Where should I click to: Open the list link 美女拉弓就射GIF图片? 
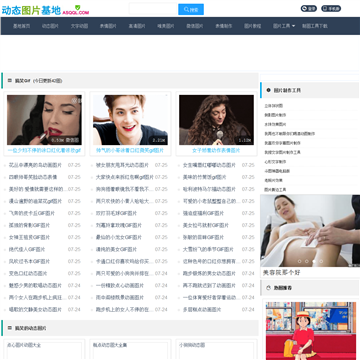pos(206,225)
